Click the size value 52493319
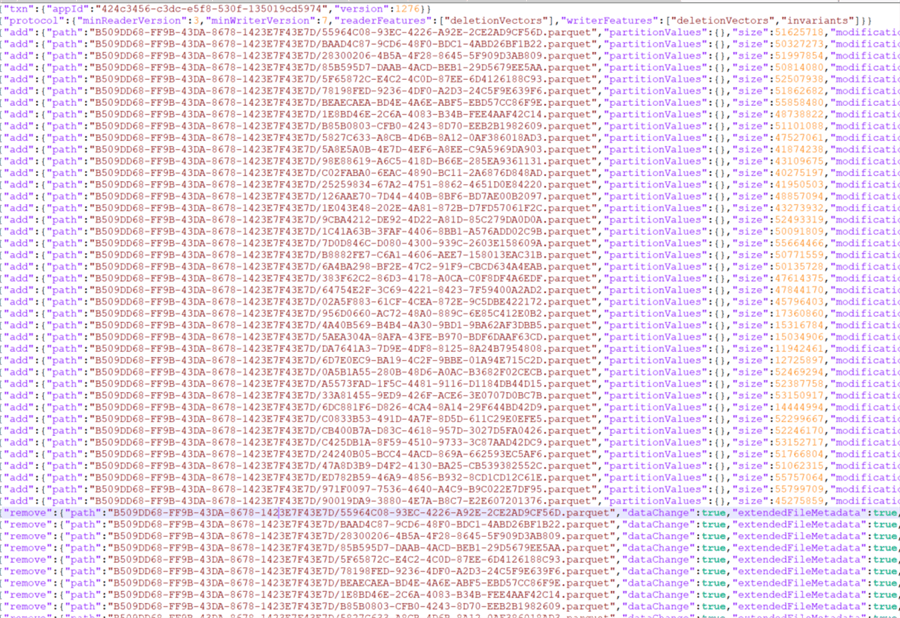This screenshot has height=618, width=900. click(800, 220)
